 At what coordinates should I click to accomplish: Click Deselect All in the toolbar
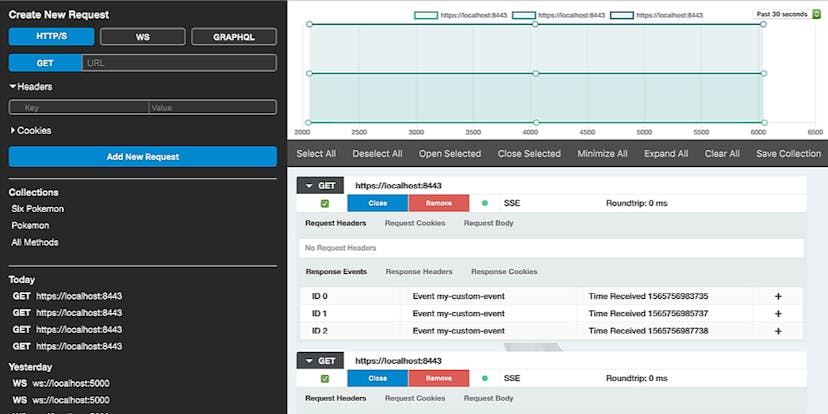[377, 154]
